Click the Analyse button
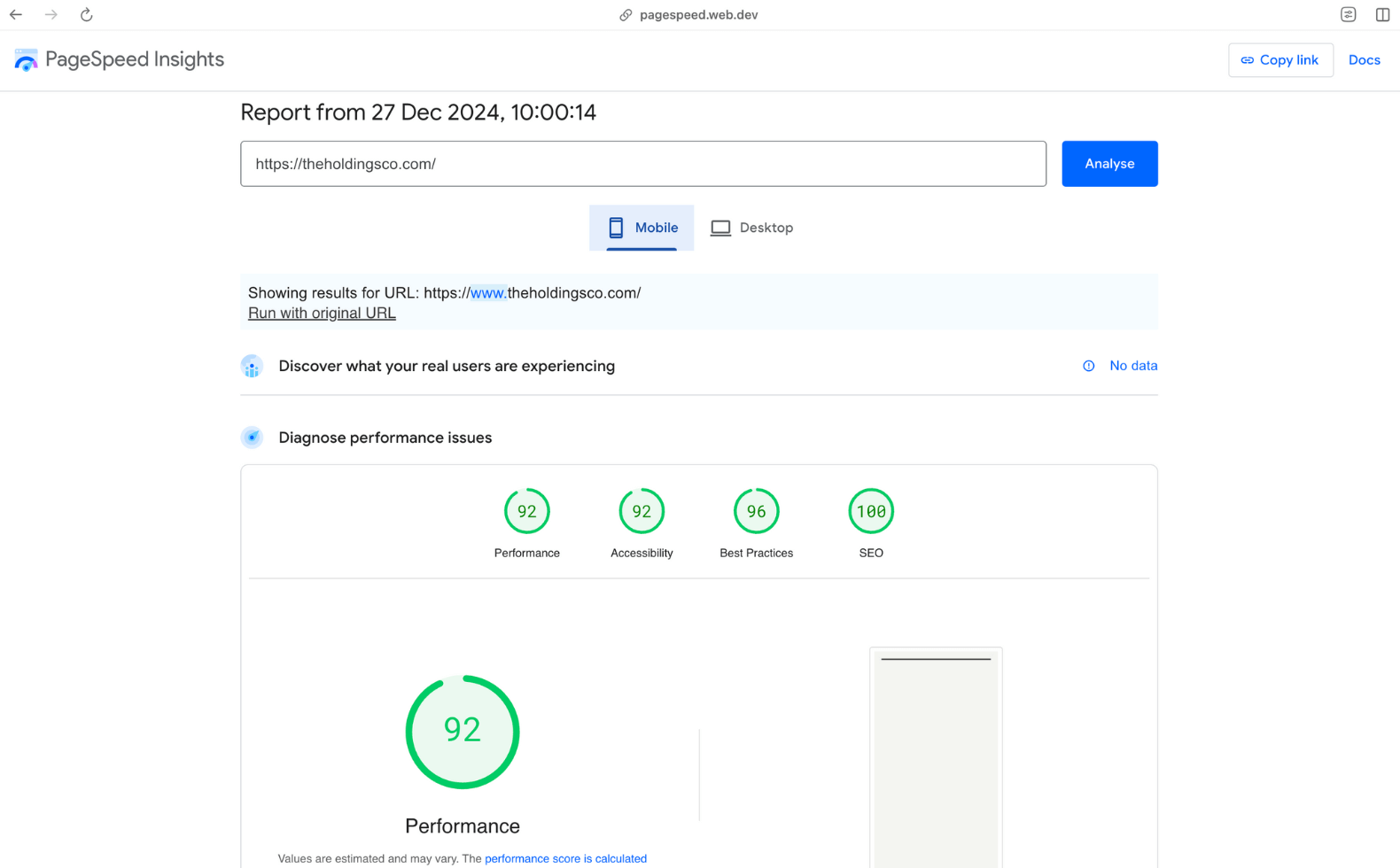The image size is (1400, 868). coord(1109,164)
